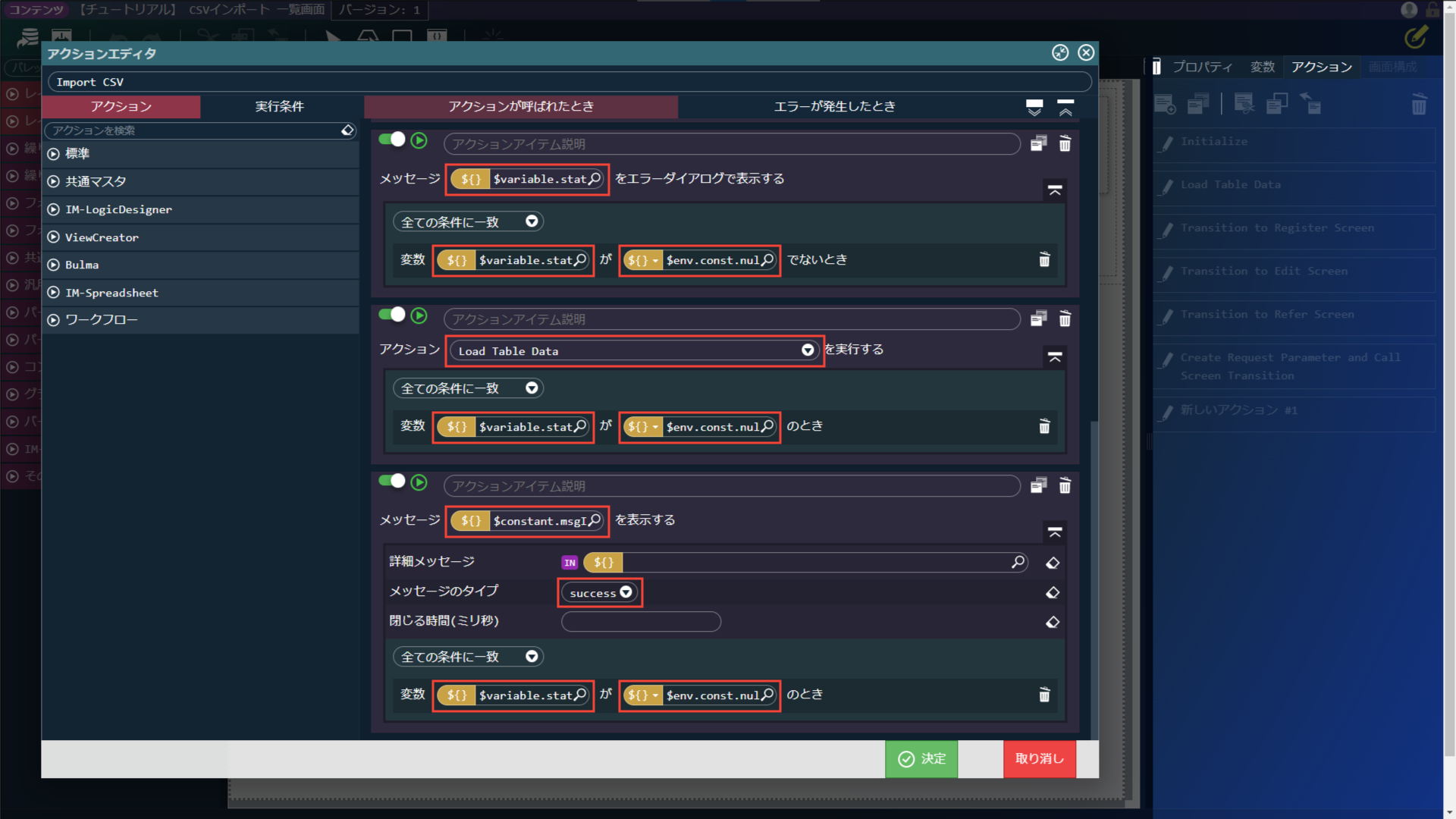Run the success message action item

click(x=419, y=482)
